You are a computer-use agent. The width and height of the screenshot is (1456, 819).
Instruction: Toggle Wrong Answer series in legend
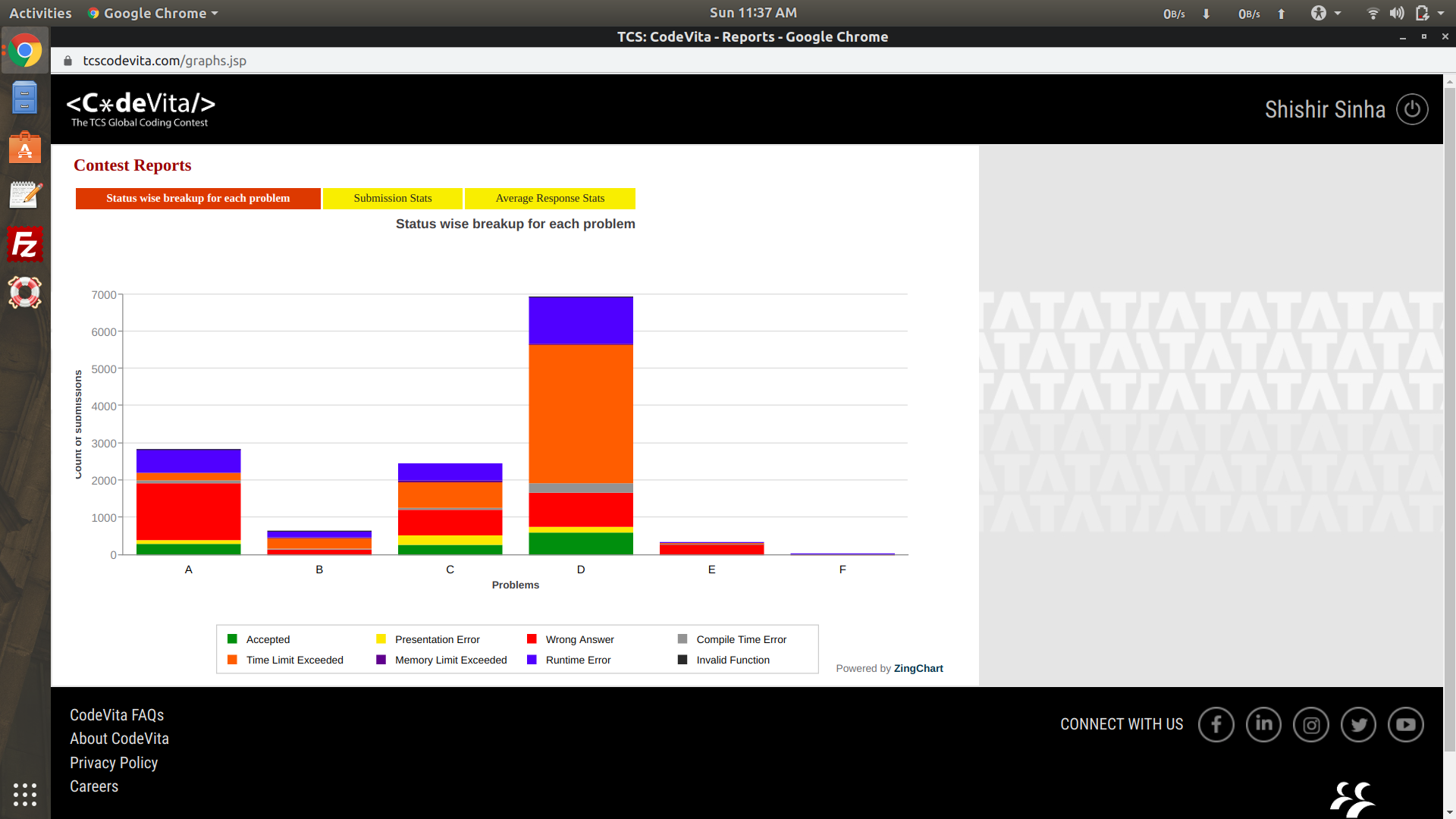[579, 639]
